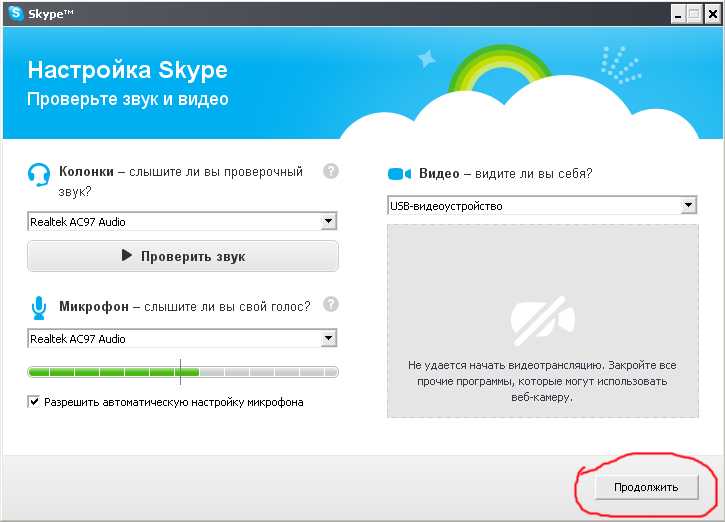Click the crossed-out camera icon in preview
Screen dimensions: 725x522
(542, 320)
